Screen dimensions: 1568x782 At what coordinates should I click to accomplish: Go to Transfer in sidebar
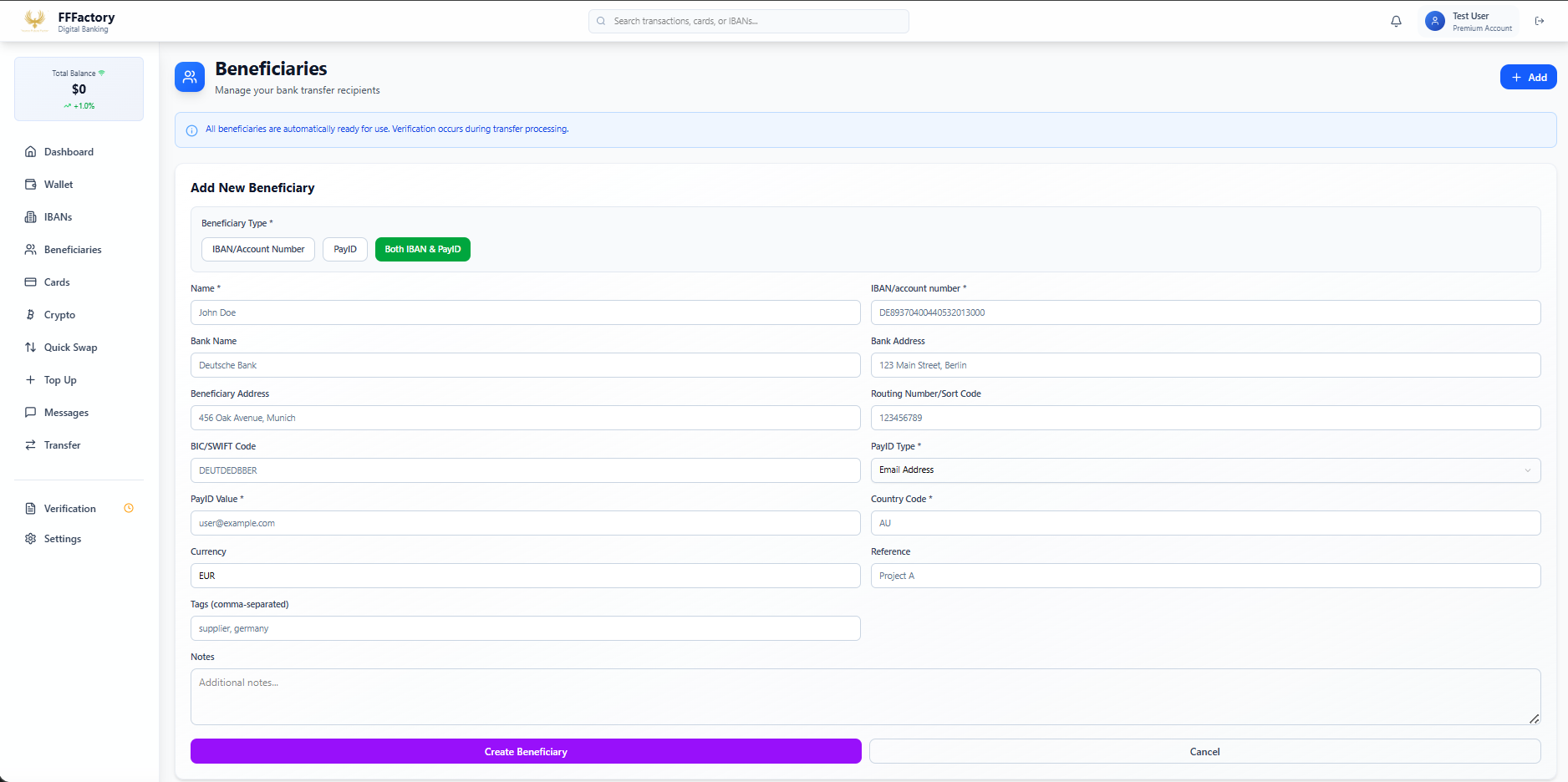pyautogui.click(x=63, y=445)
